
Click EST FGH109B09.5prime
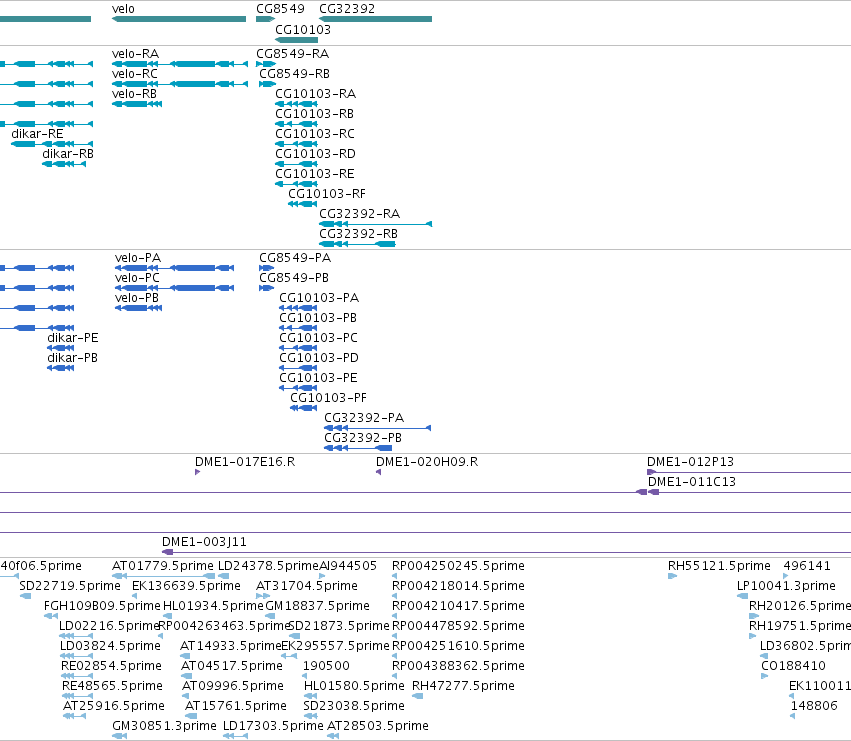[103, 606]
